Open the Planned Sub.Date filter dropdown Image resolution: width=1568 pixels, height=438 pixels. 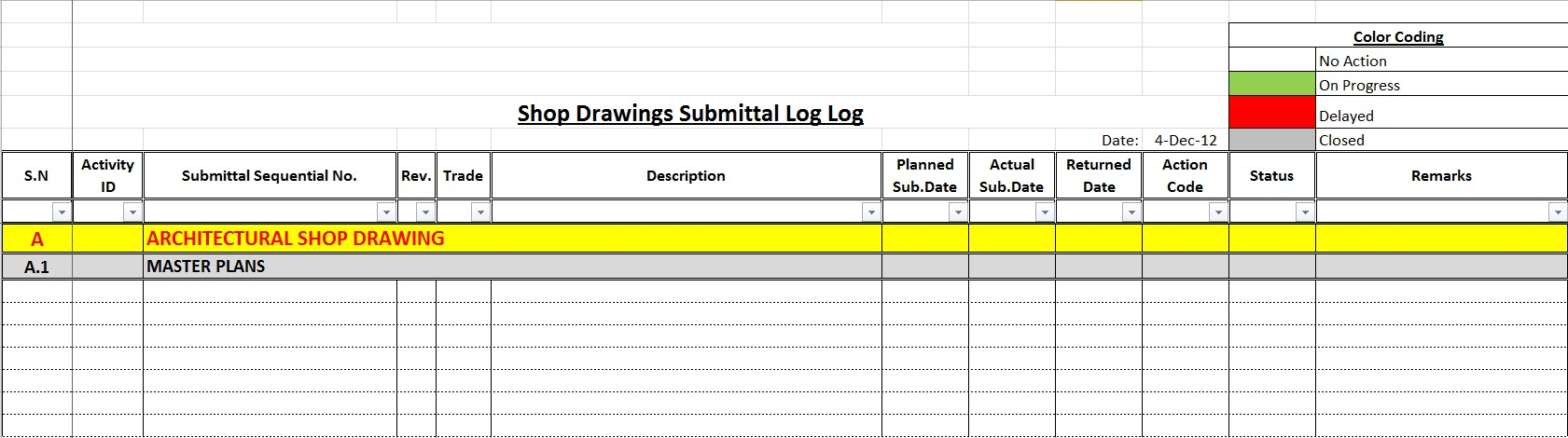tap(958, 212)
